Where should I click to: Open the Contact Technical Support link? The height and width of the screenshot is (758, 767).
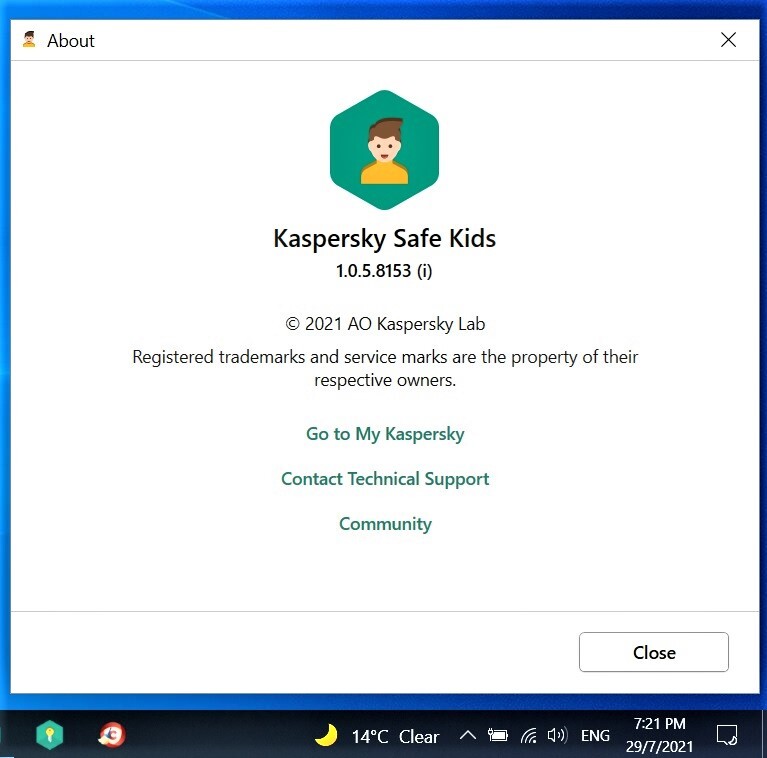click(x=385, y=479)
